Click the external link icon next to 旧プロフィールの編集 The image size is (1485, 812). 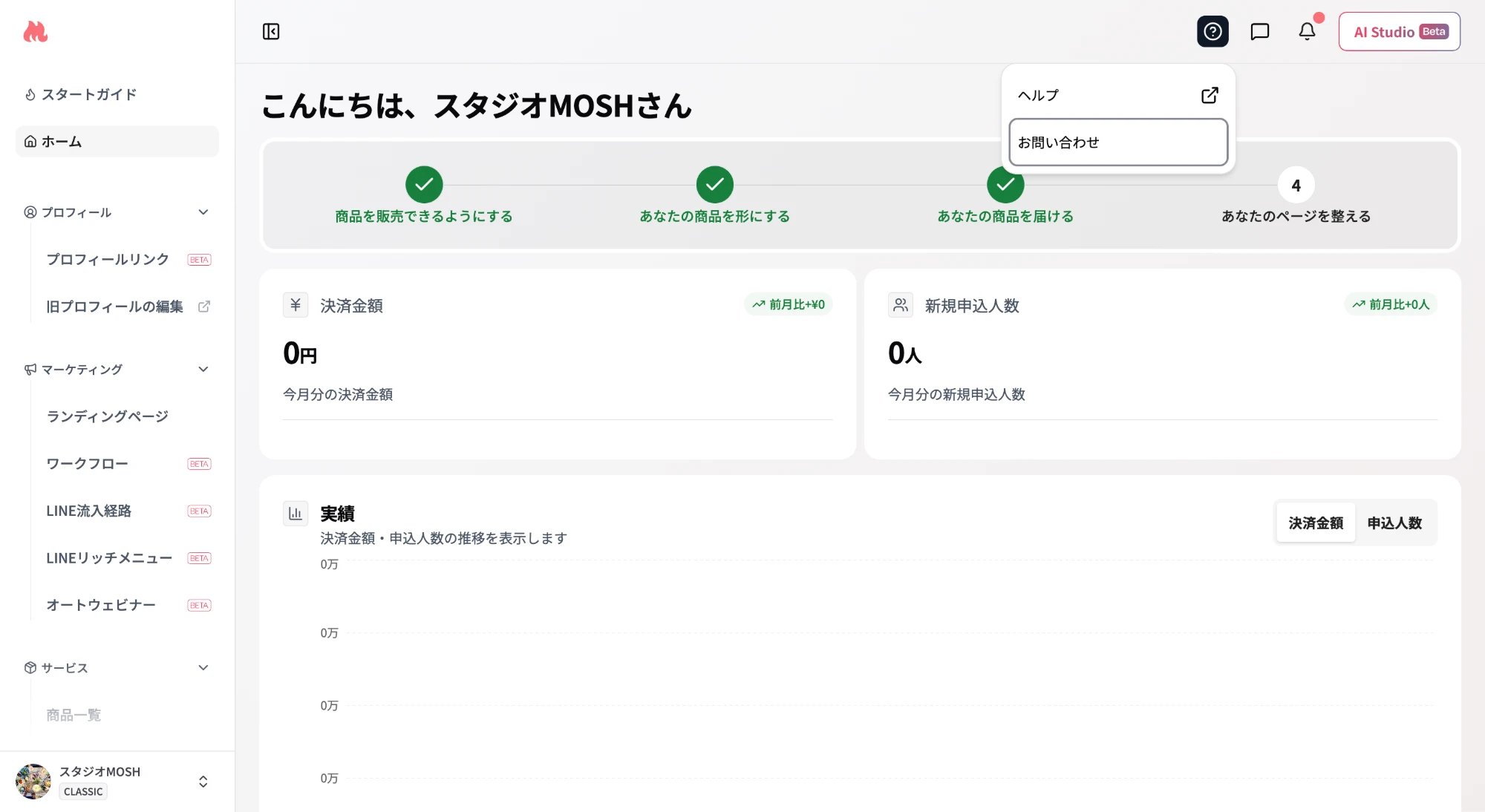[204, 307]
